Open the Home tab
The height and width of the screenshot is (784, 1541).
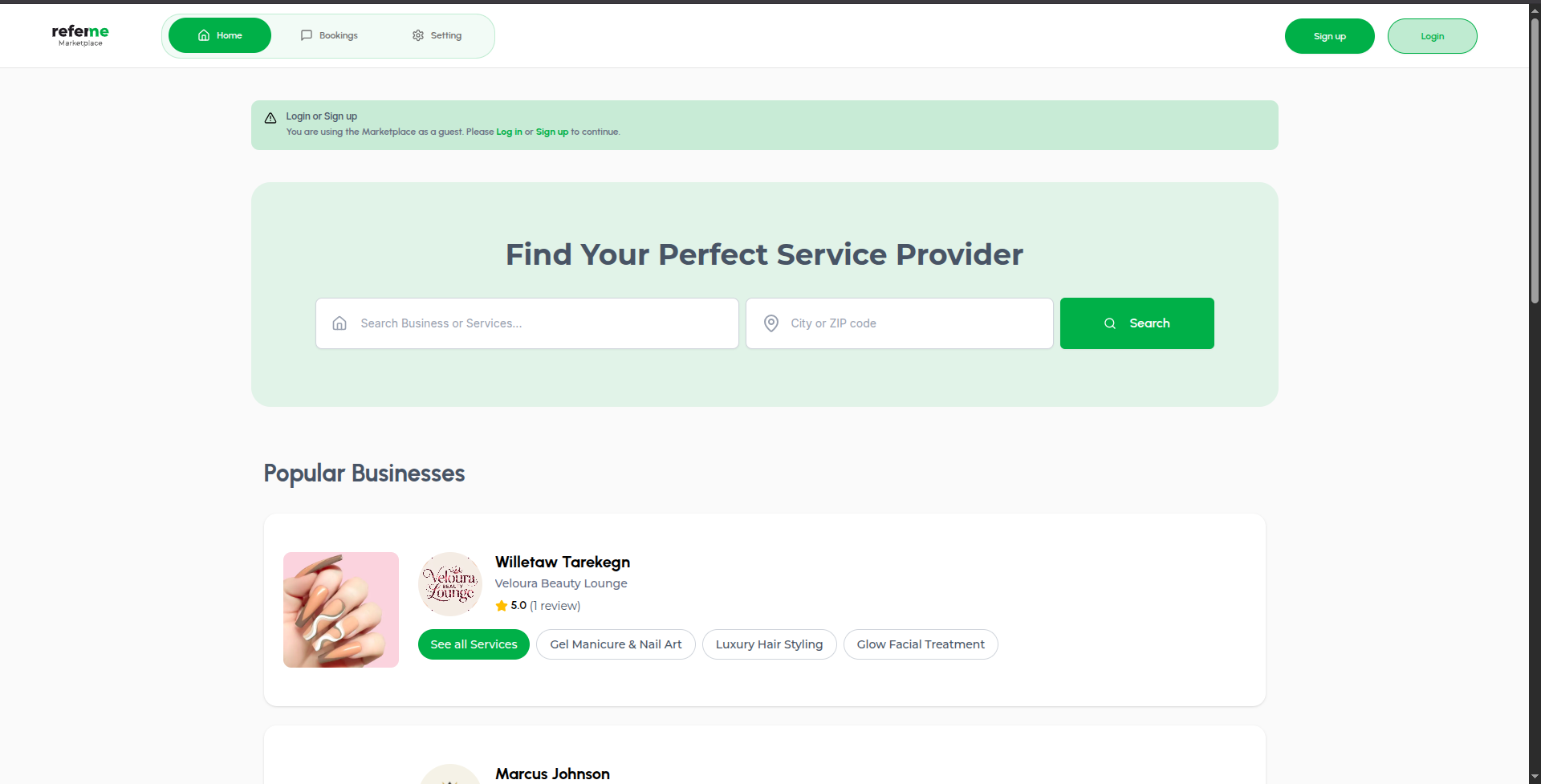[220, 35]
